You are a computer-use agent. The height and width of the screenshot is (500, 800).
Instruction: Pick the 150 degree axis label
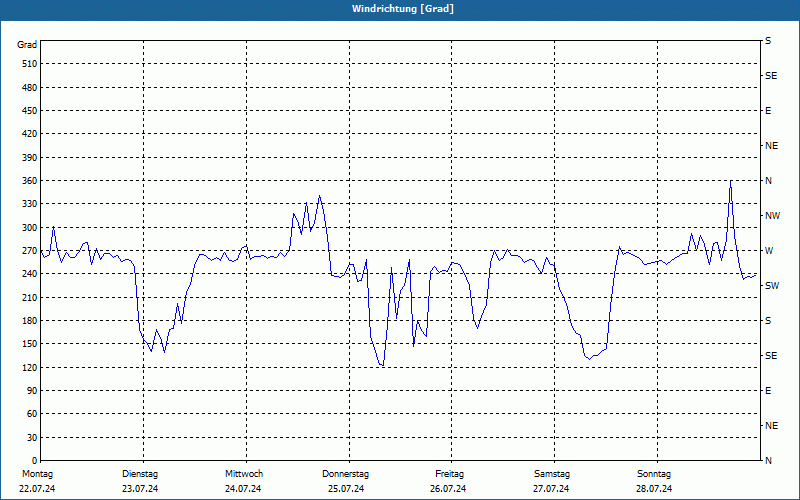coord(30,344)
